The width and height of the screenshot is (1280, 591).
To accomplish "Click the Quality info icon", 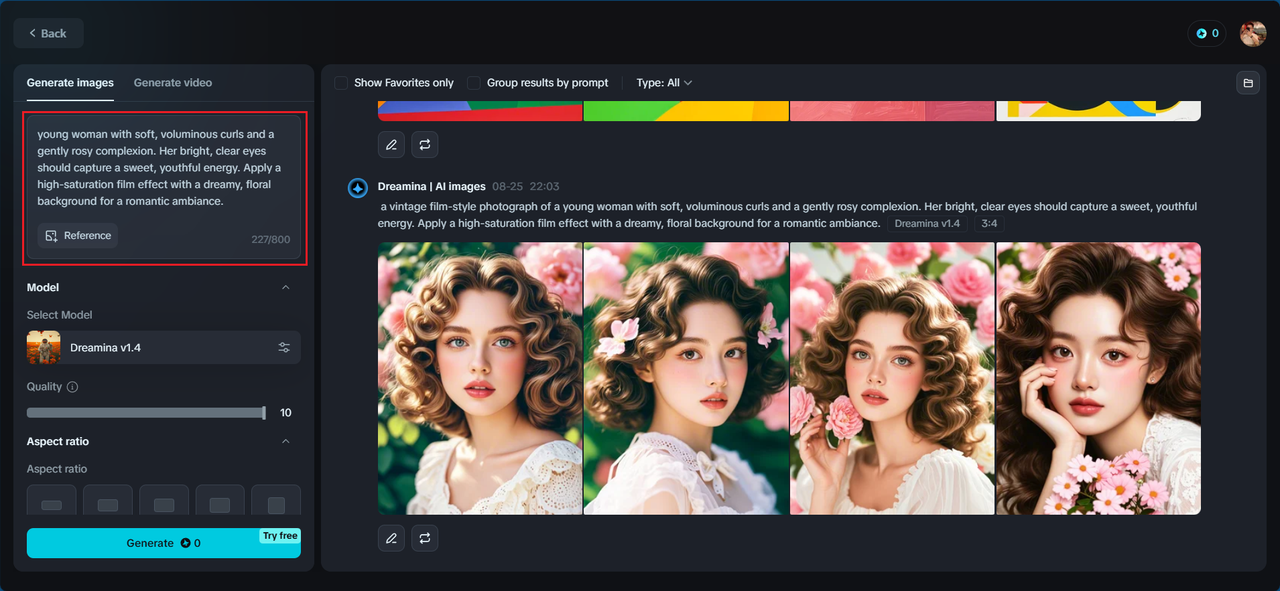I will (x=72, y=387).
